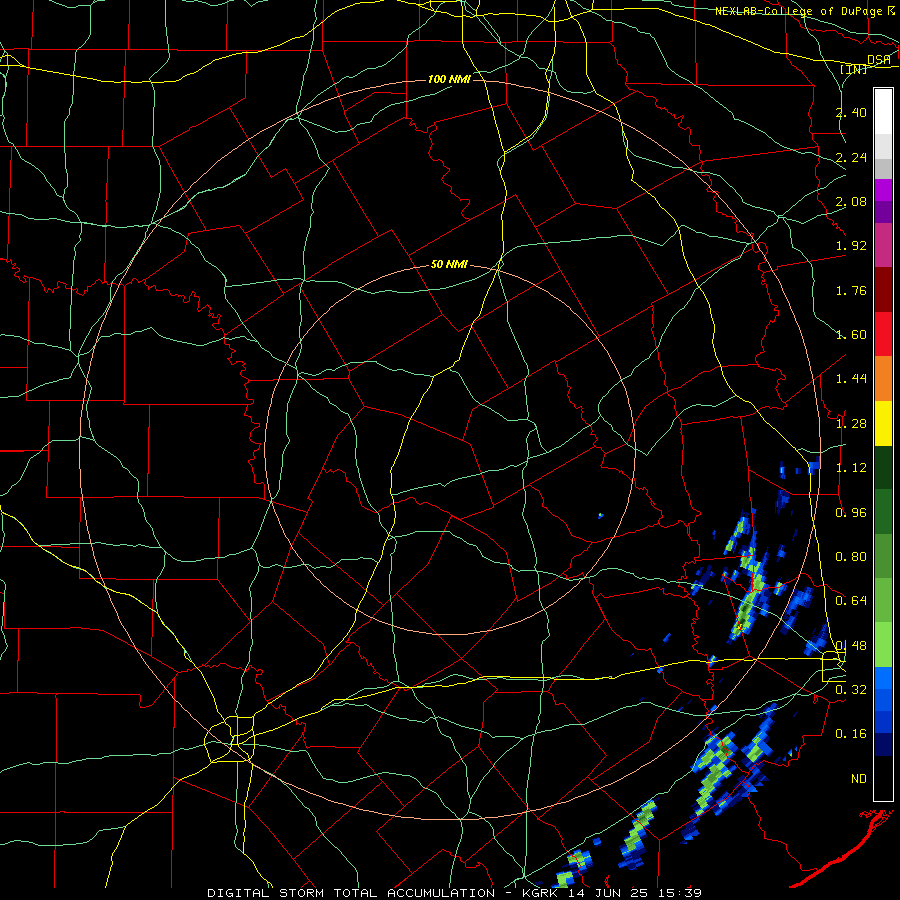Click the 50 NMI range ring label
Image resolution: width=900 pixels, height=900 pixels.
pyautogui.click(x=449, y=265)
